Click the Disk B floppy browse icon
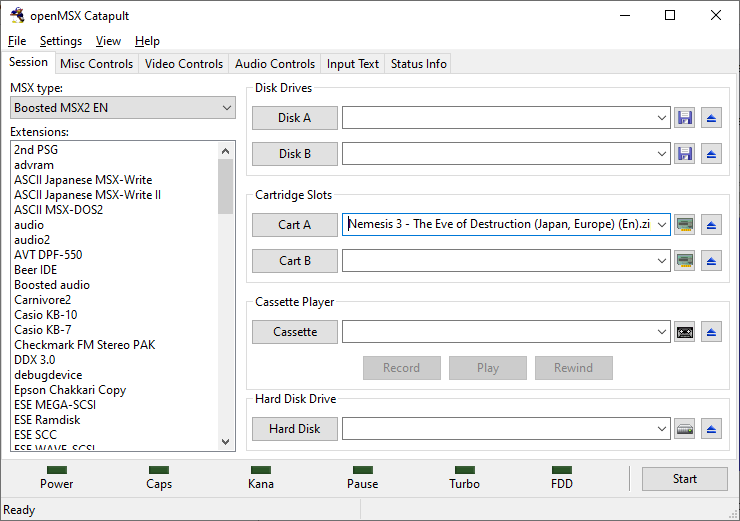The image size is (740, 521). (x=684, y=154)
